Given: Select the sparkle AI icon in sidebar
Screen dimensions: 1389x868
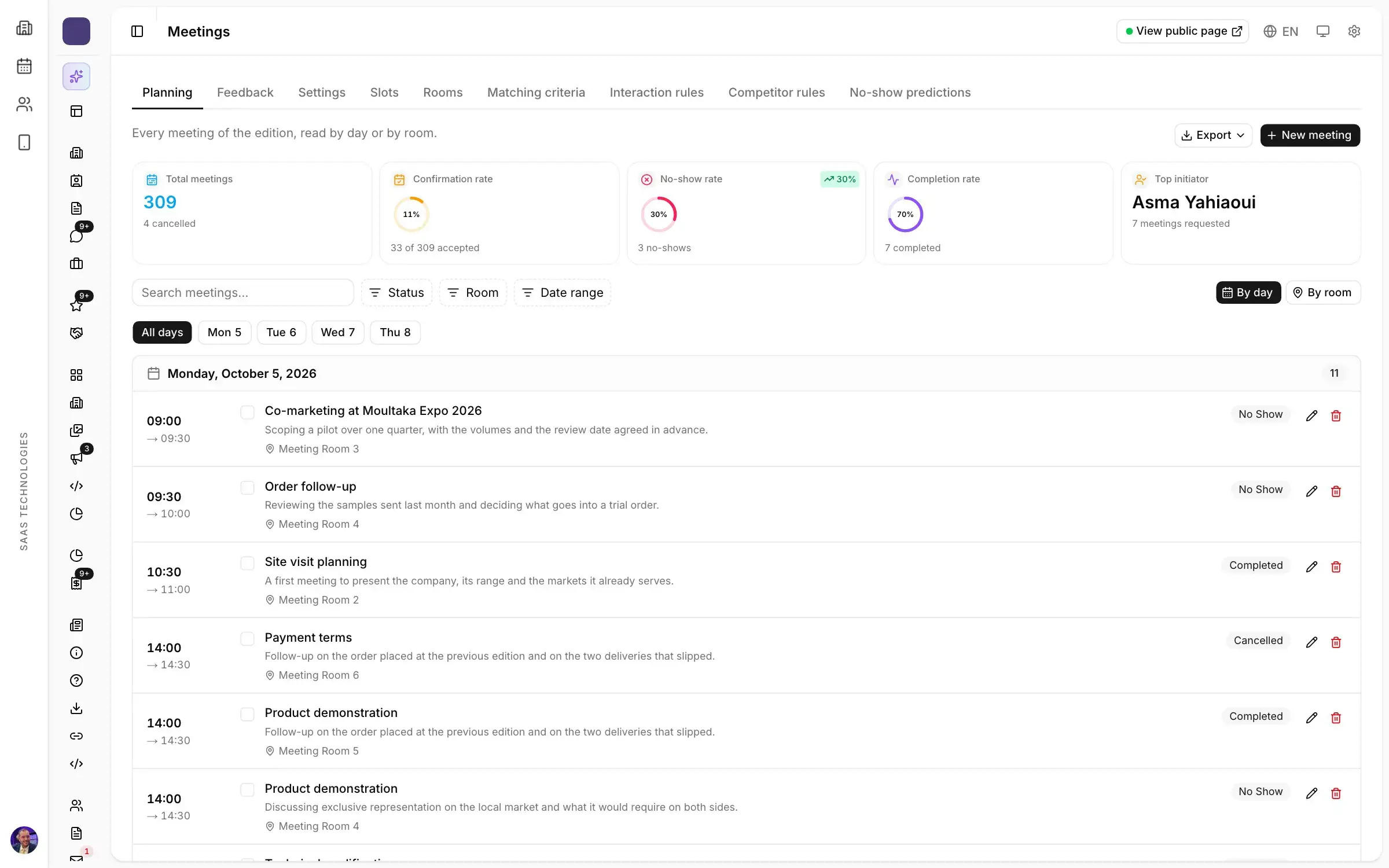Looking at the screenshot, I should click(76, 76).
